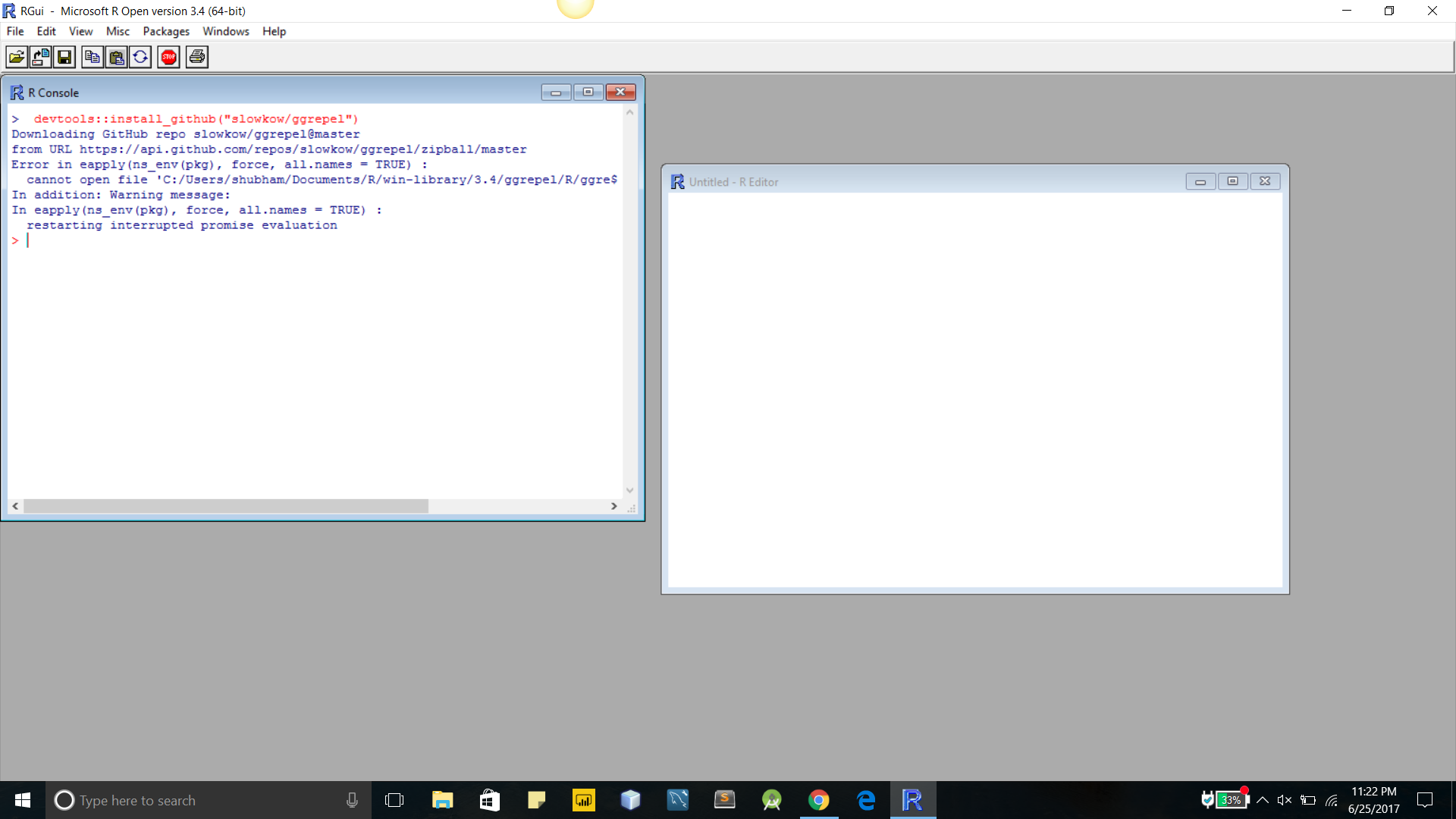The height and width of the screenshot is (819, 1456).
Task: Click the Load workspace toolbar icon
Action: 40,57
